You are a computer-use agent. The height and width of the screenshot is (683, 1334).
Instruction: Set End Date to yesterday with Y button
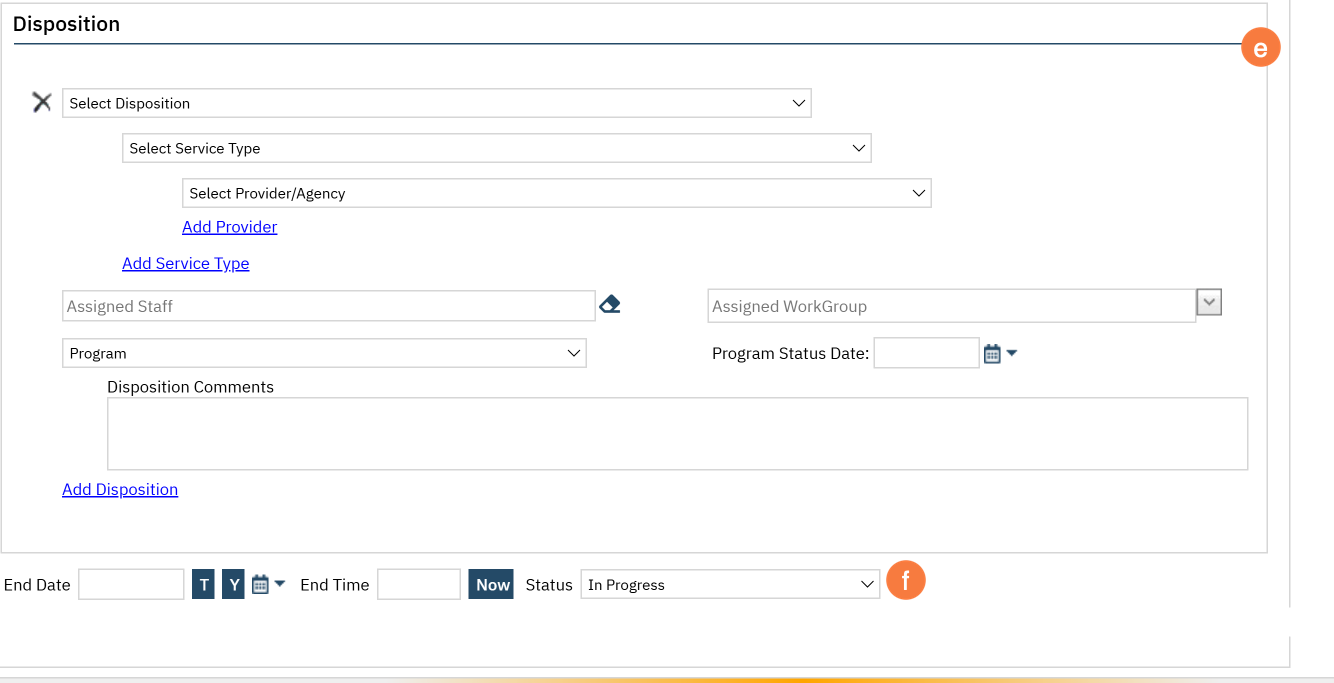tap(233, 585)
